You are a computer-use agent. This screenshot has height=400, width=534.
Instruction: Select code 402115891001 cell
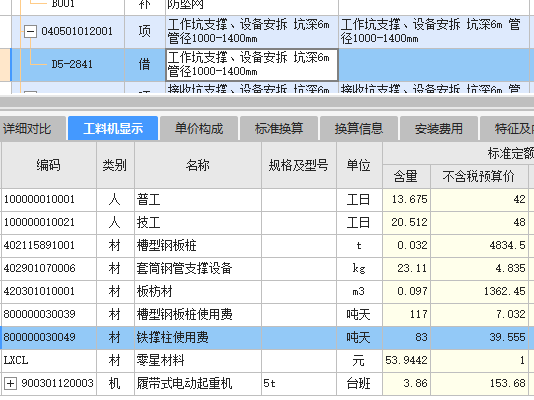(x=49, y=245)
